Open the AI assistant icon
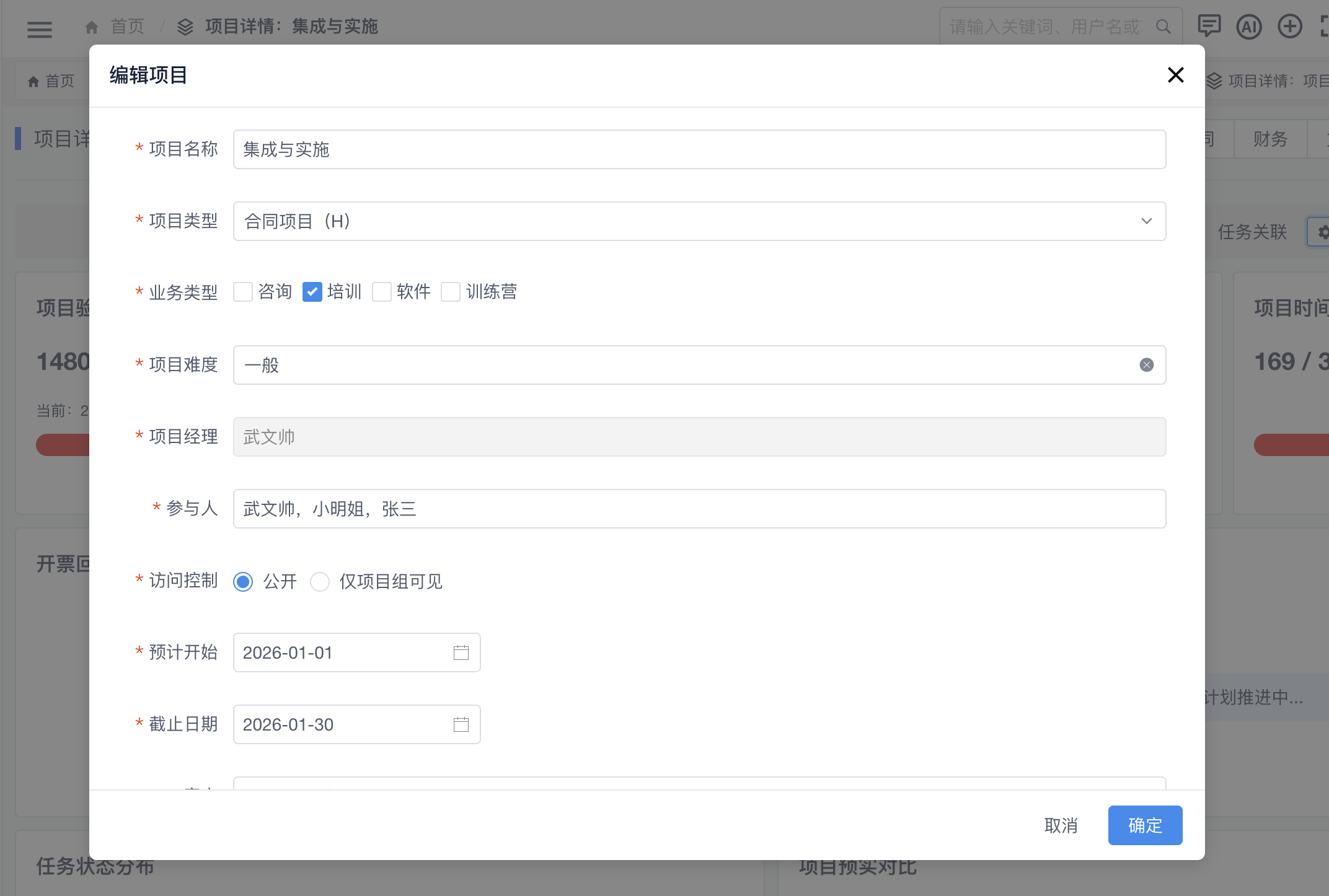This screenshot has height=896, width=1329. [1249, 27]
